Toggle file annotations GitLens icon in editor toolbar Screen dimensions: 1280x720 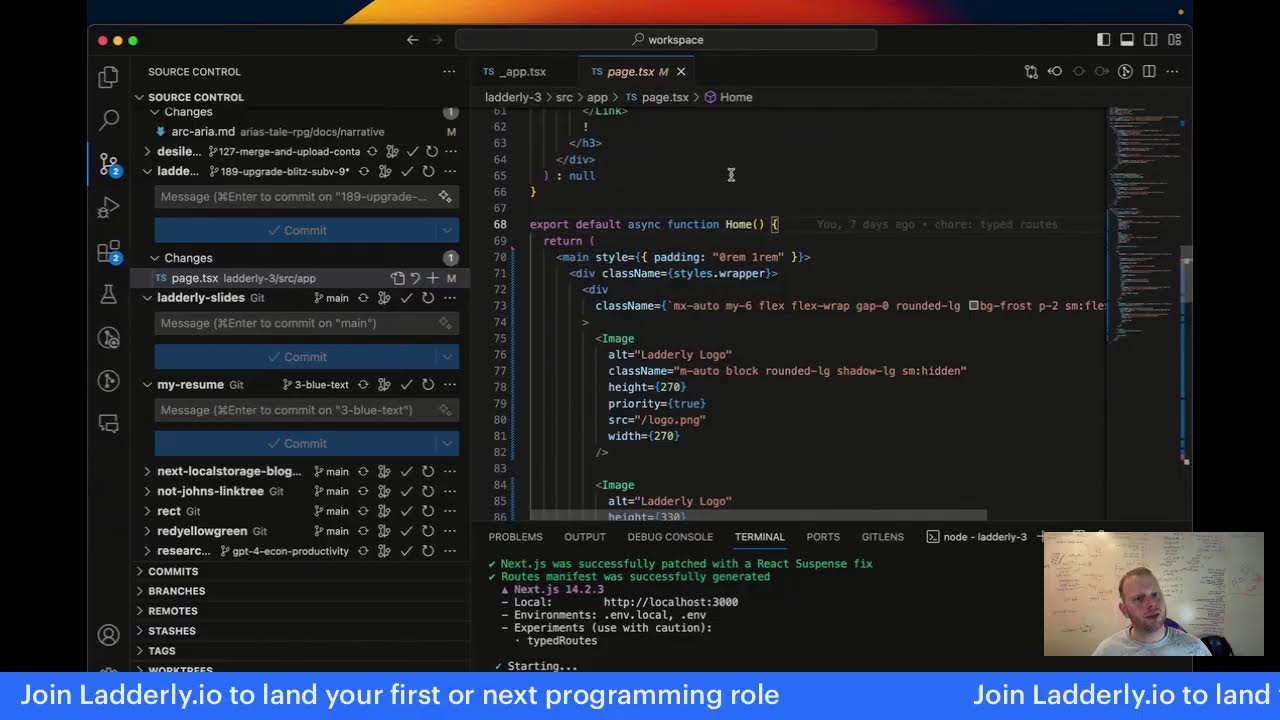(1125, 72)
